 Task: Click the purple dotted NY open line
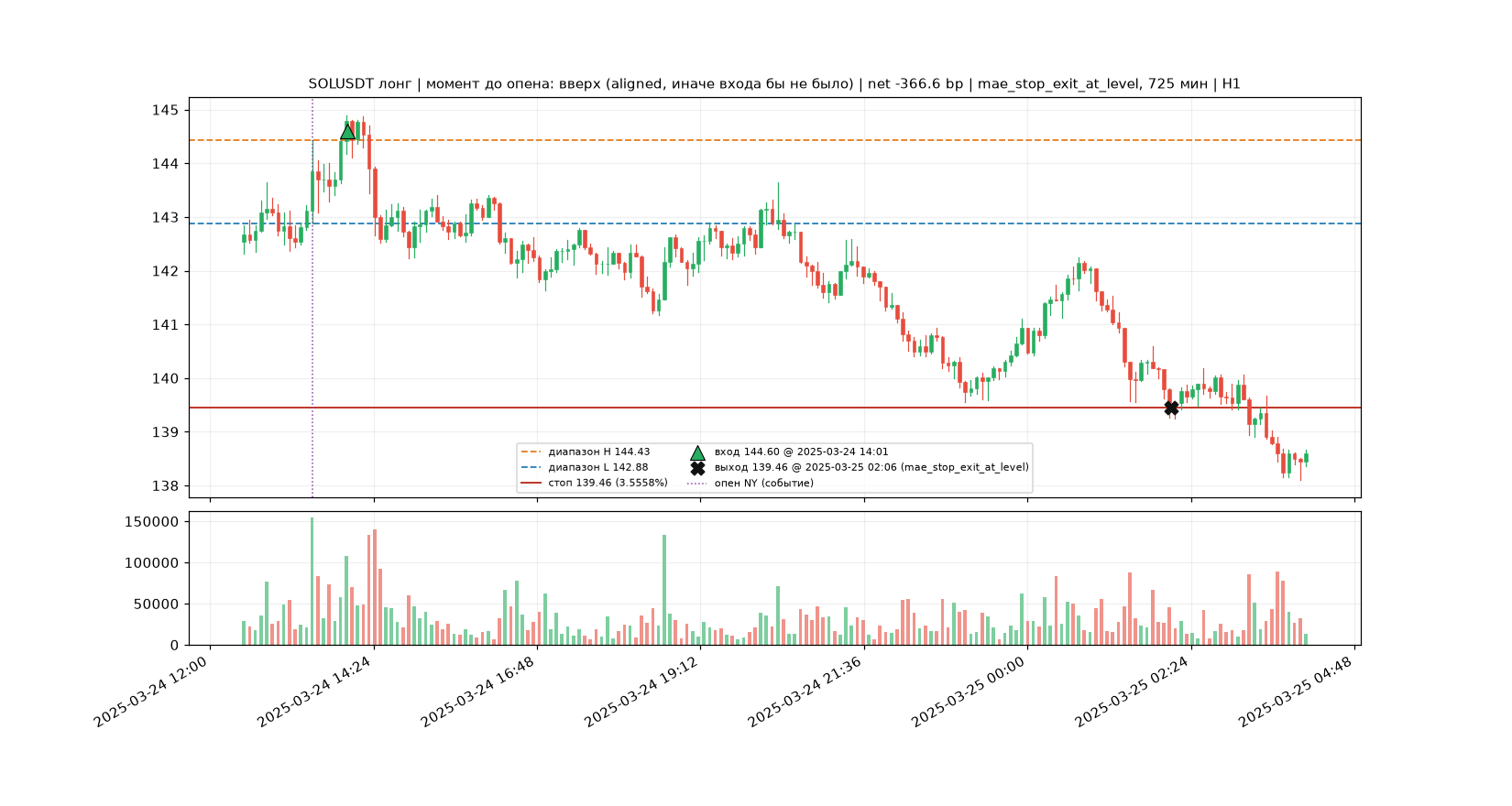point(312,298)
